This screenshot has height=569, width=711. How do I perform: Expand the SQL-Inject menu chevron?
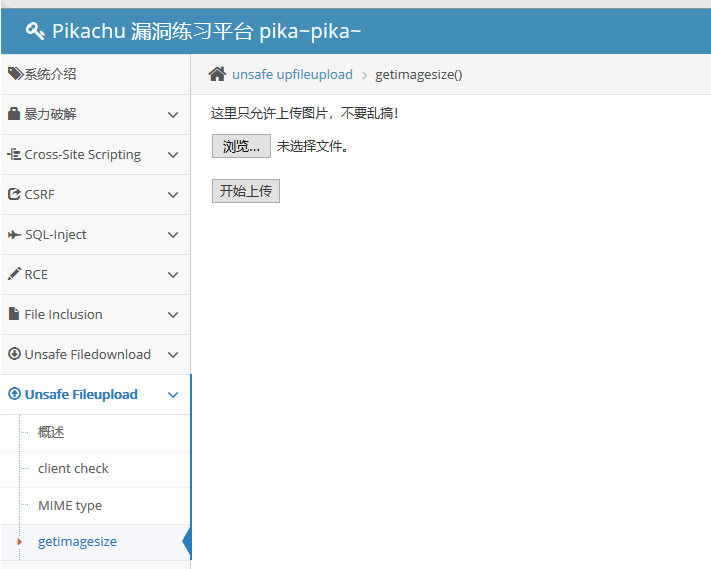pyautogui.click(x=173, y=235)
